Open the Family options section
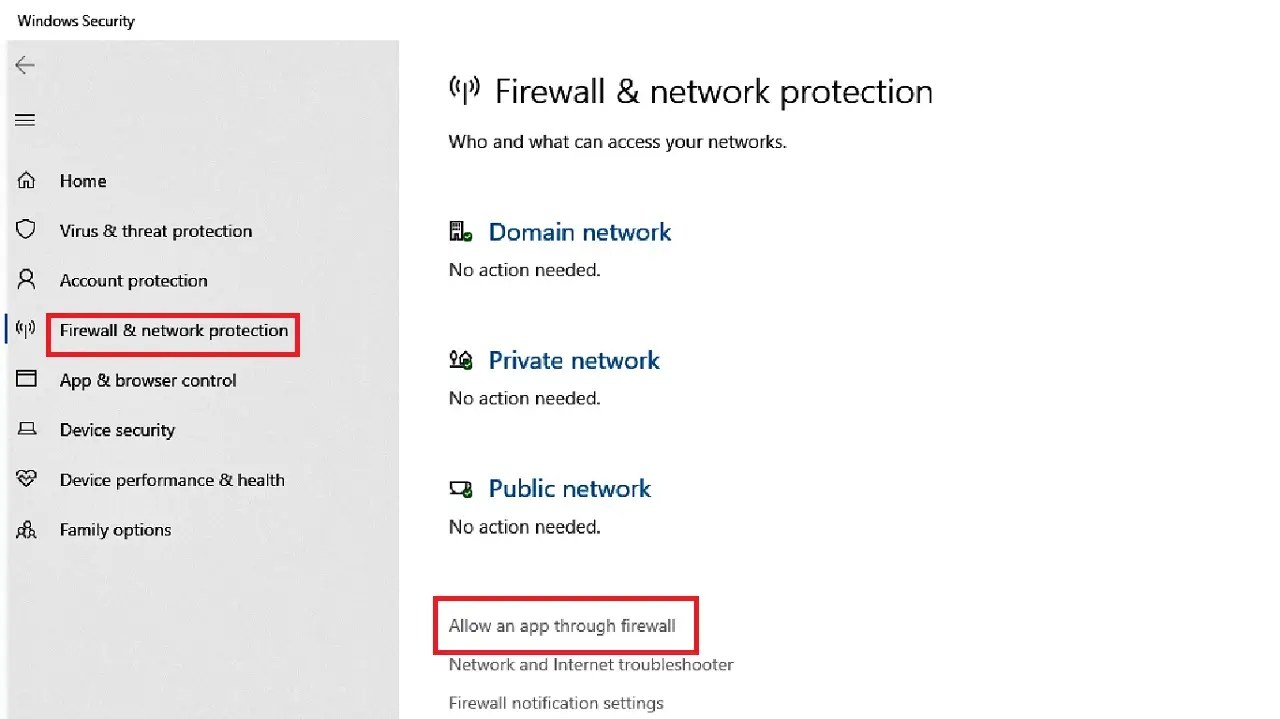This screenshot has height=719, width=1280. coord(115,529)
